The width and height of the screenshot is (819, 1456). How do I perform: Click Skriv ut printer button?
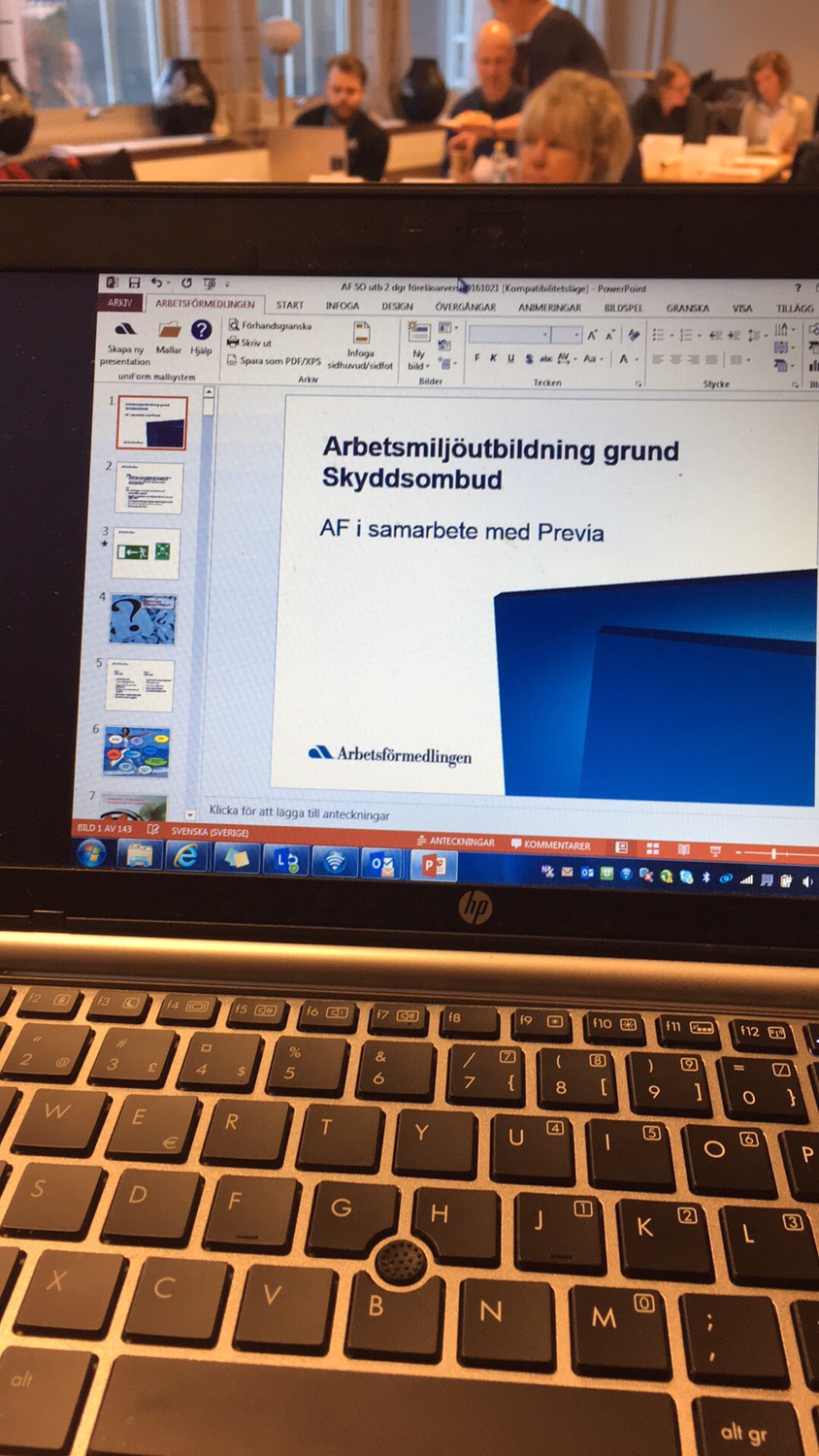click(x=250, y=342)
